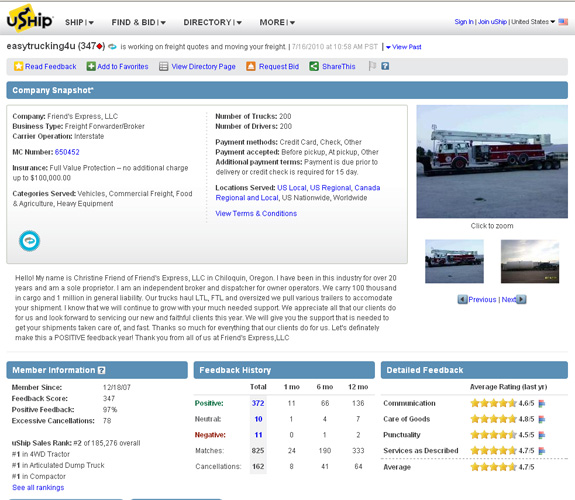
Task: Click the Read Feedback star icon
Action: (18, 66)
